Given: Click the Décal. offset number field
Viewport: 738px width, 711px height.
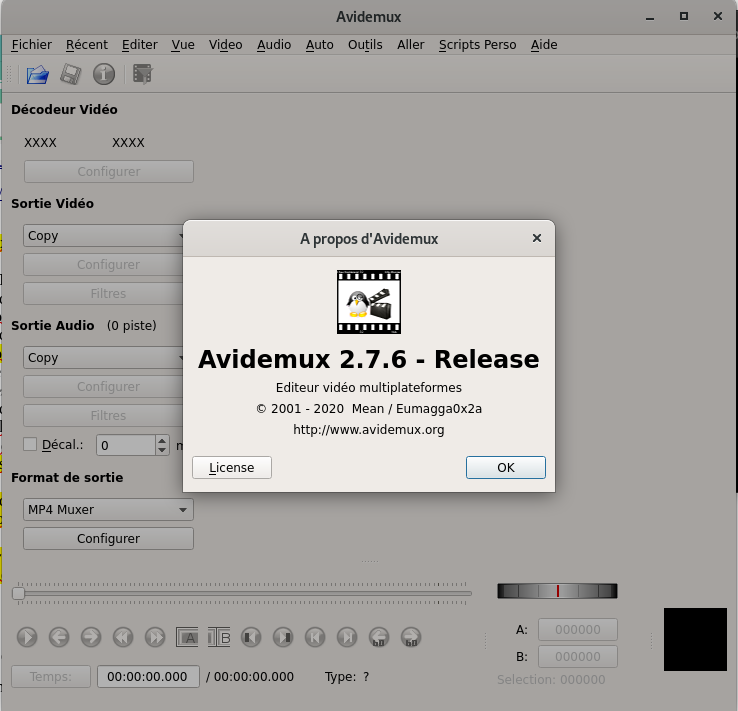Looking at the screenshot, I should click(126, 445).
